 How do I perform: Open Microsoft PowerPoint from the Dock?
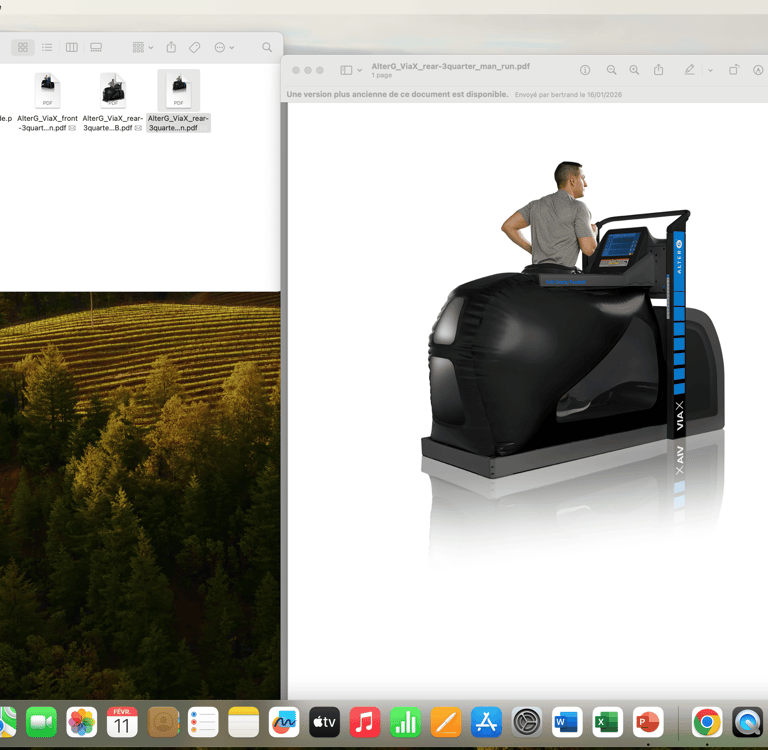click(648, 722)
